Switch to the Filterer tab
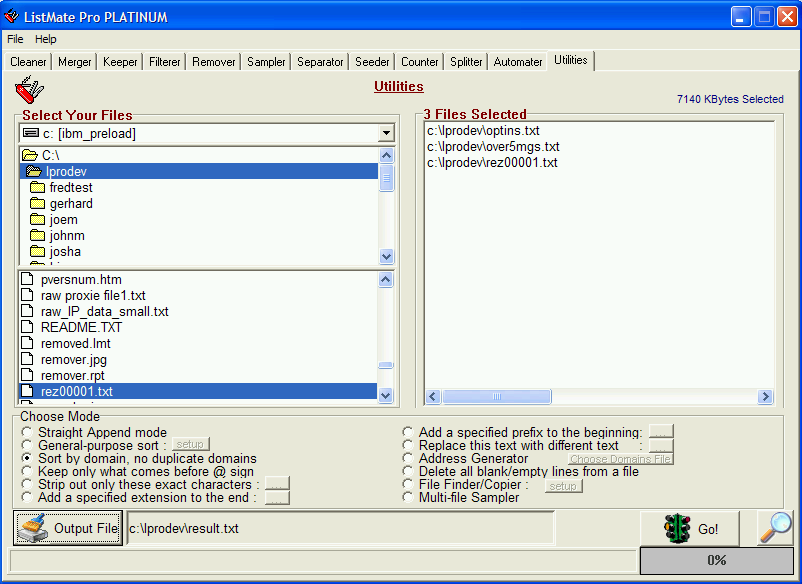Viewport: 802px width, 584px height. coord(165,62)
